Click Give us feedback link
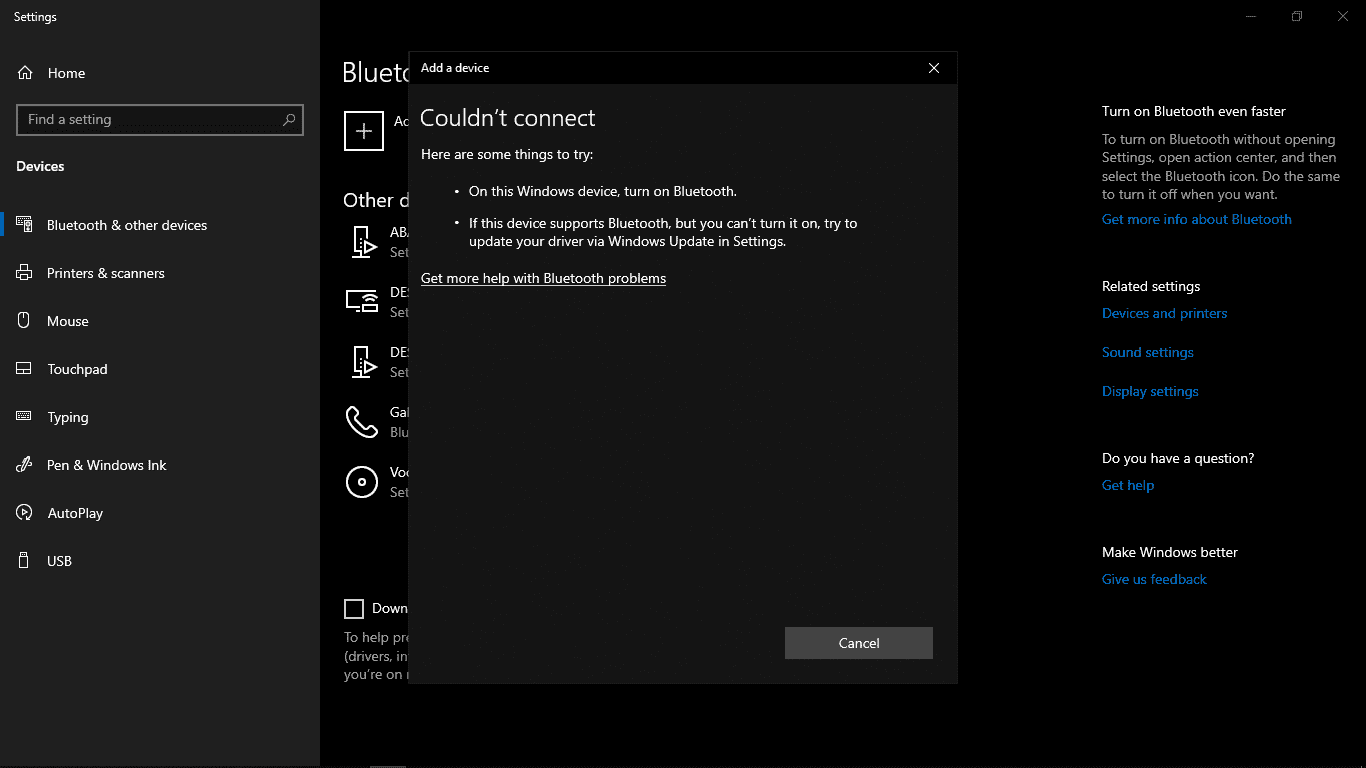This screenshot has height=768, width=1366. click(x=1154, y=579)
